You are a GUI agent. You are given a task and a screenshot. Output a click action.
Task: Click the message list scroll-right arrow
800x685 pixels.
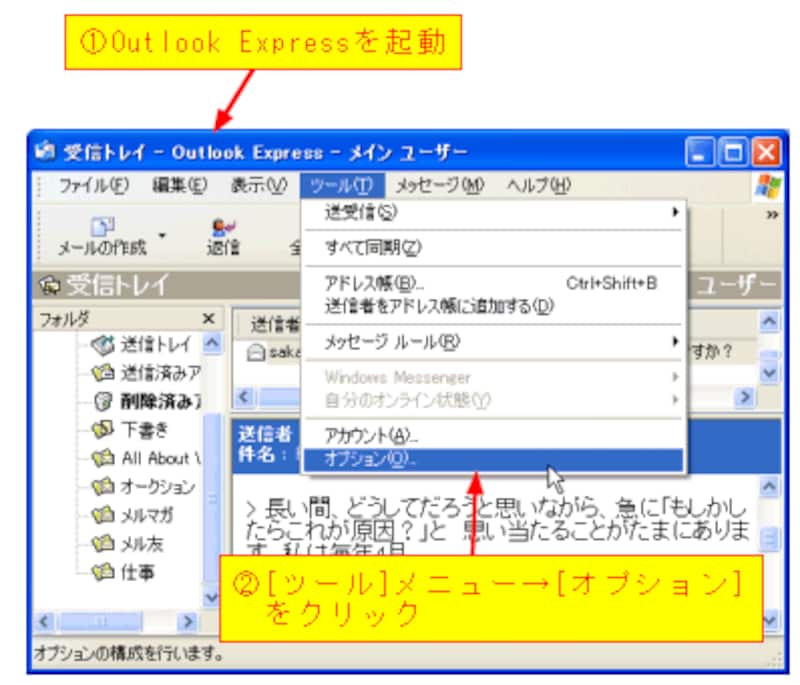[745, 397]
